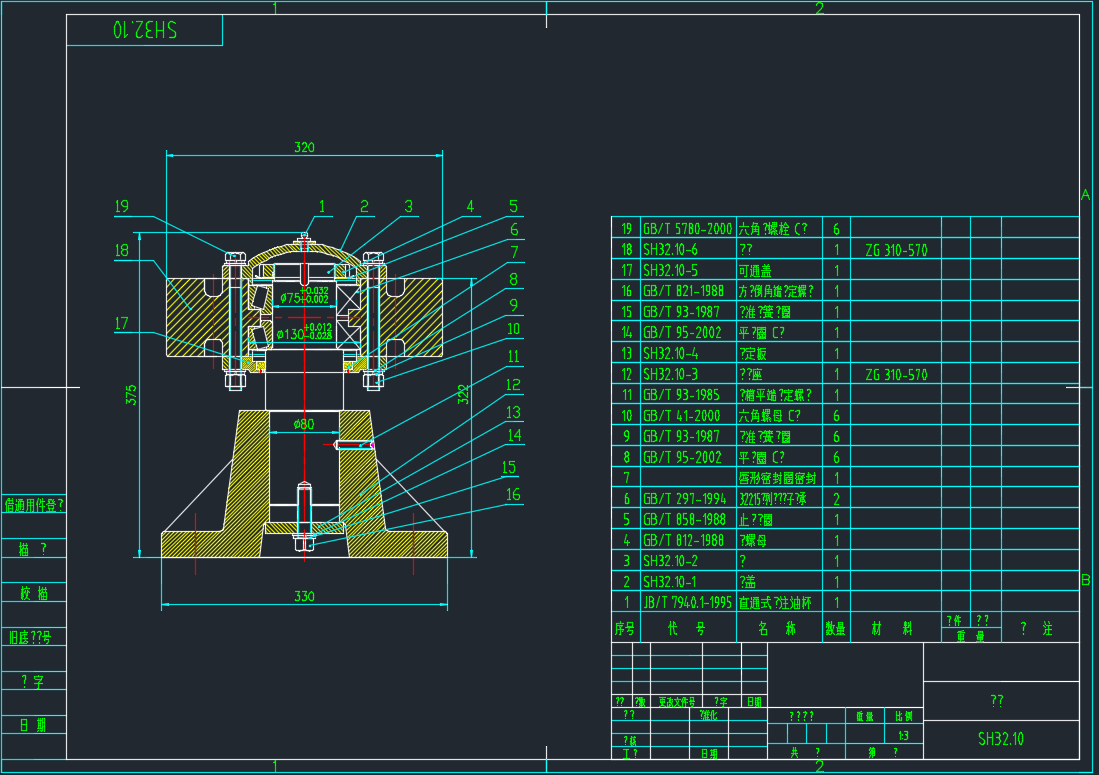Select balloon number 17 on the assembly view
The height and width of the screenshot is (775, 1099).
coord(122,323)
